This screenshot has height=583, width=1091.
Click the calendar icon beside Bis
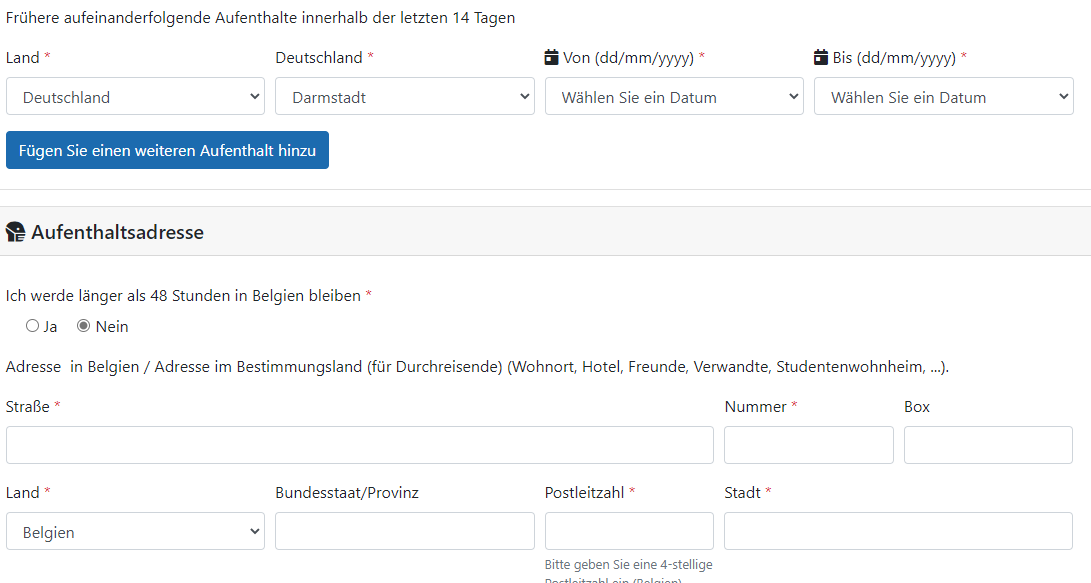[821, 58]
